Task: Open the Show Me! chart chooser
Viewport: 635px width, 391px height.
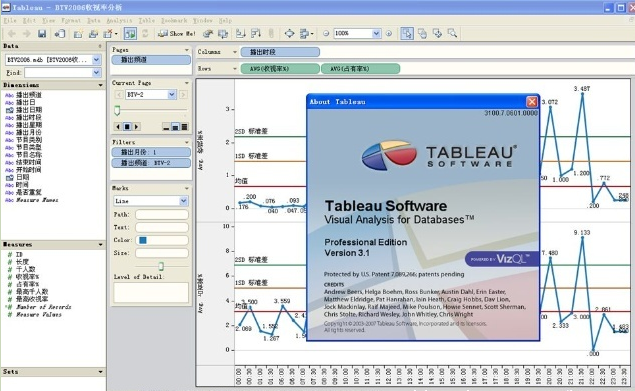Action: point(177,34)
